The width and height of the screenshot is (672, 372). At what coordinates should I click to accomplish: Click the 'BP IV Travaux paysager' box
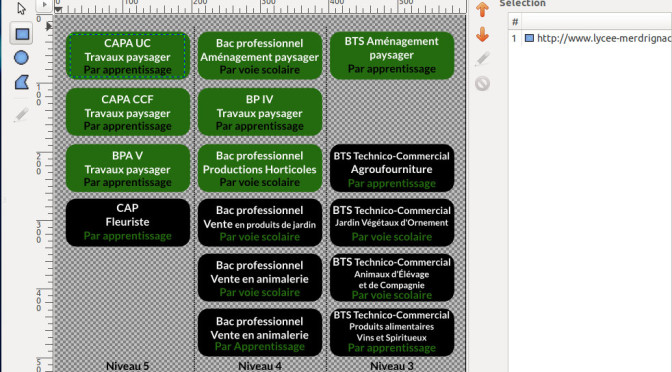(x=260, y=112)
